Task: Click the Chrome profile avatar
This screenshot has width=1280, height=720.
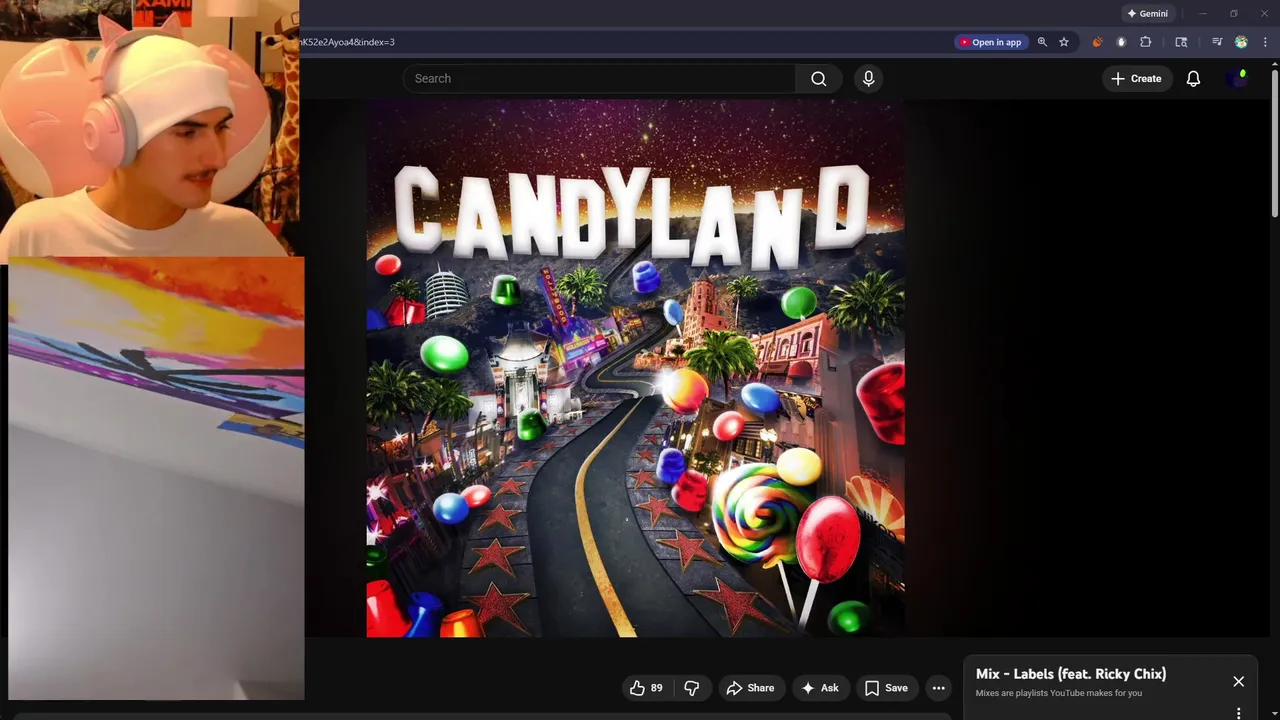Action: click(x=1241, y=42)
